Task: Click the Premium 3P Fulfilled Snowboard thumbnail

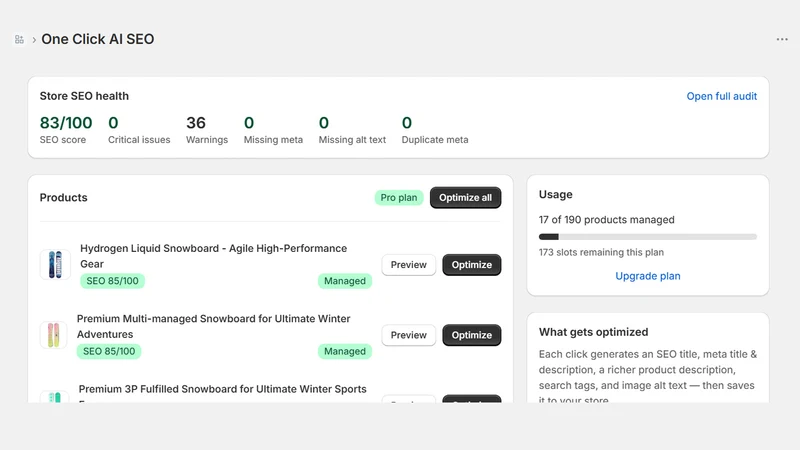Action: (x=54, y=397)
